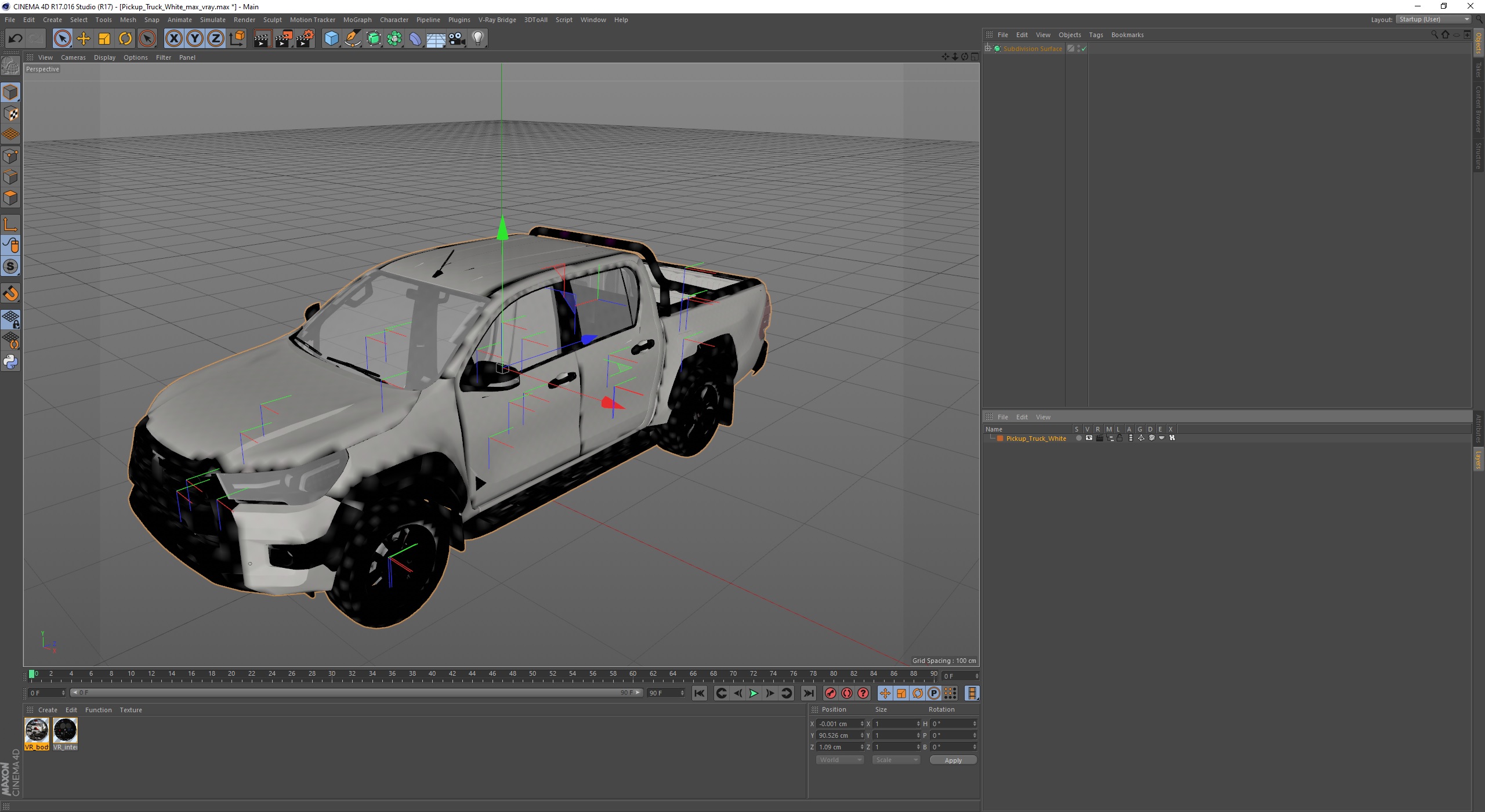
Task: Select the Scale tool in top toolbar
Action: (x=104, y=39)
